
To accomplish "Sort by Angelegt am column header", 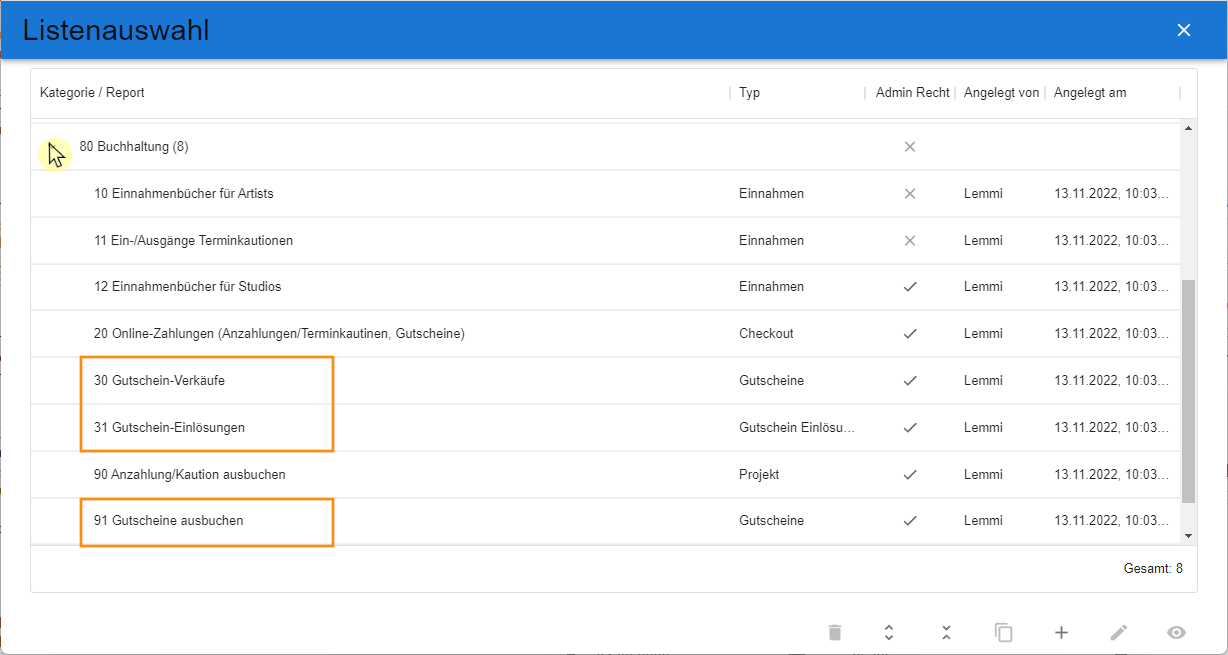I will (x=1089, y=92).
